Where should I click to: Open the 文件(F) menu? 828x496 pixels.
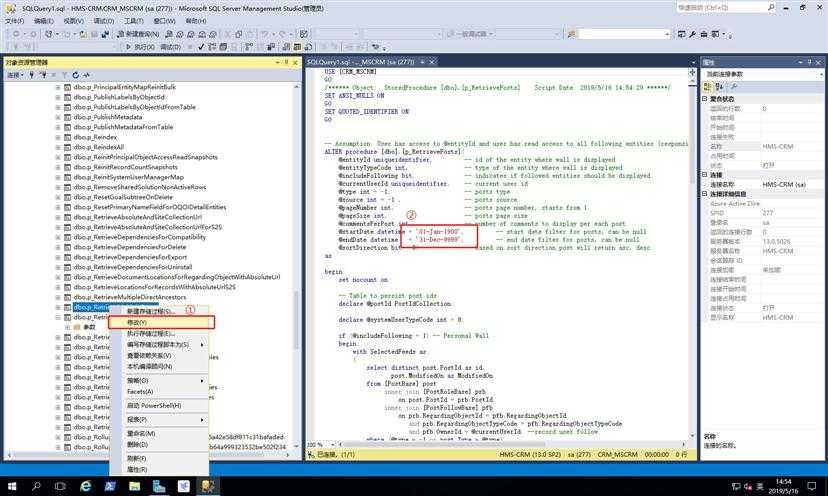[14, 21]
